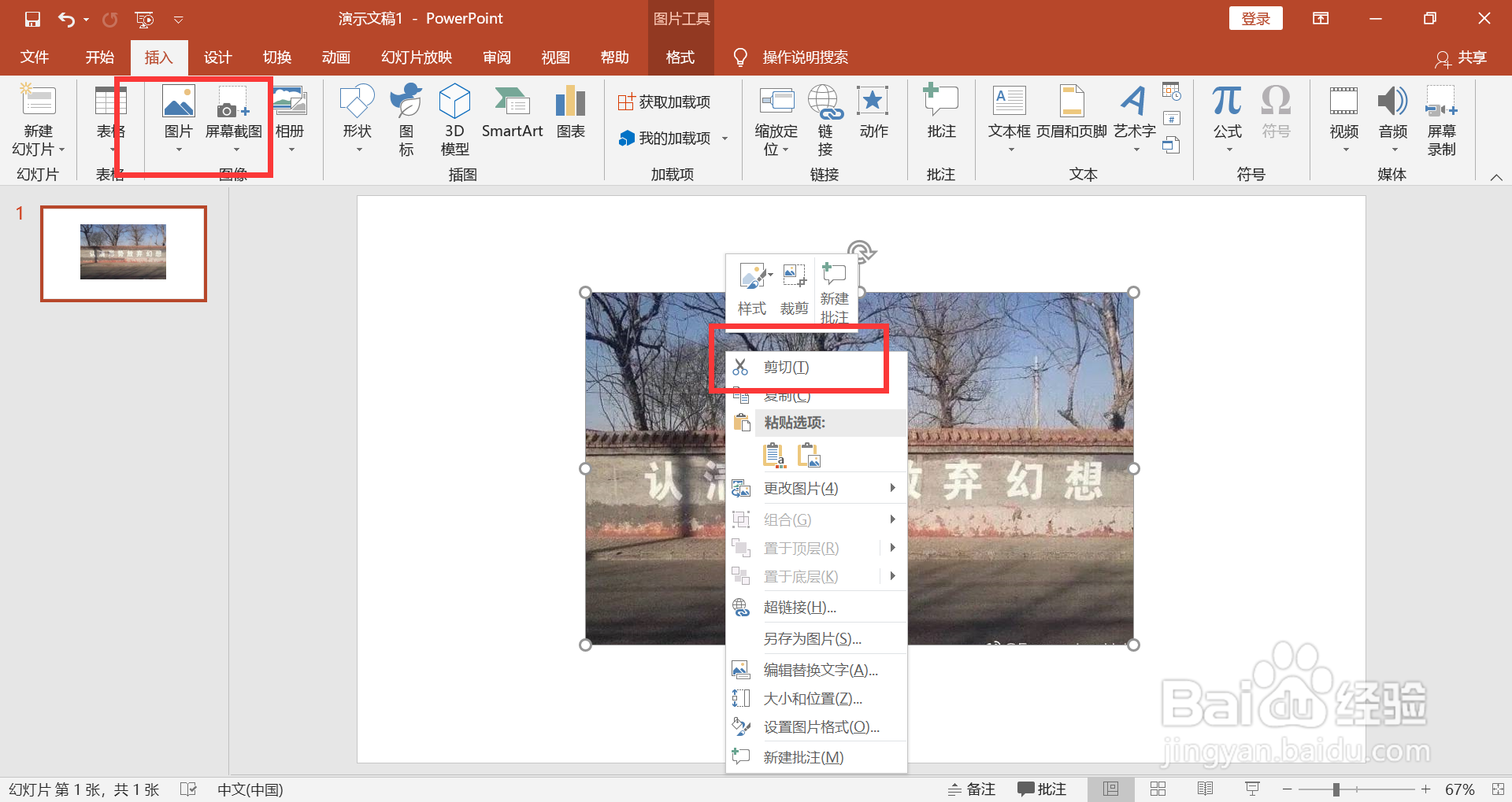Expand 我的加载项 dropdown arrow
The height and width of the screenshot is (802, 1512).
[724, 139]
